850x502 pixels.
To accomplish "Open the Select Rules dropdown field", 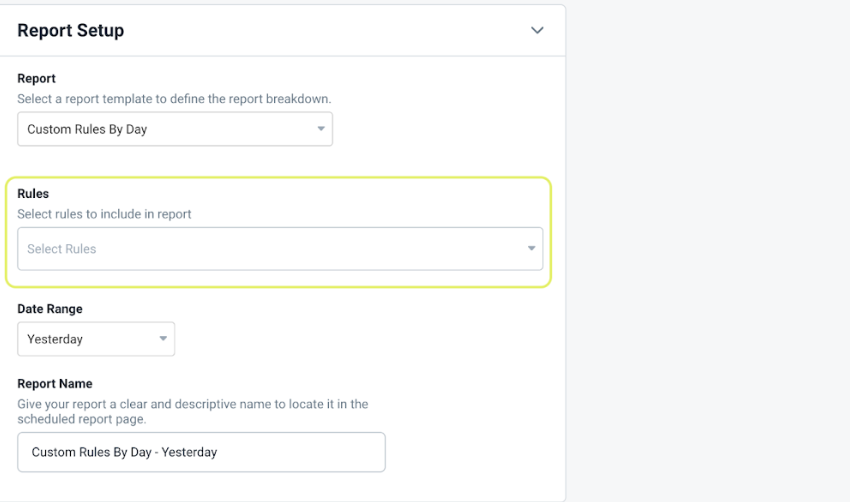I will [280, 249].
